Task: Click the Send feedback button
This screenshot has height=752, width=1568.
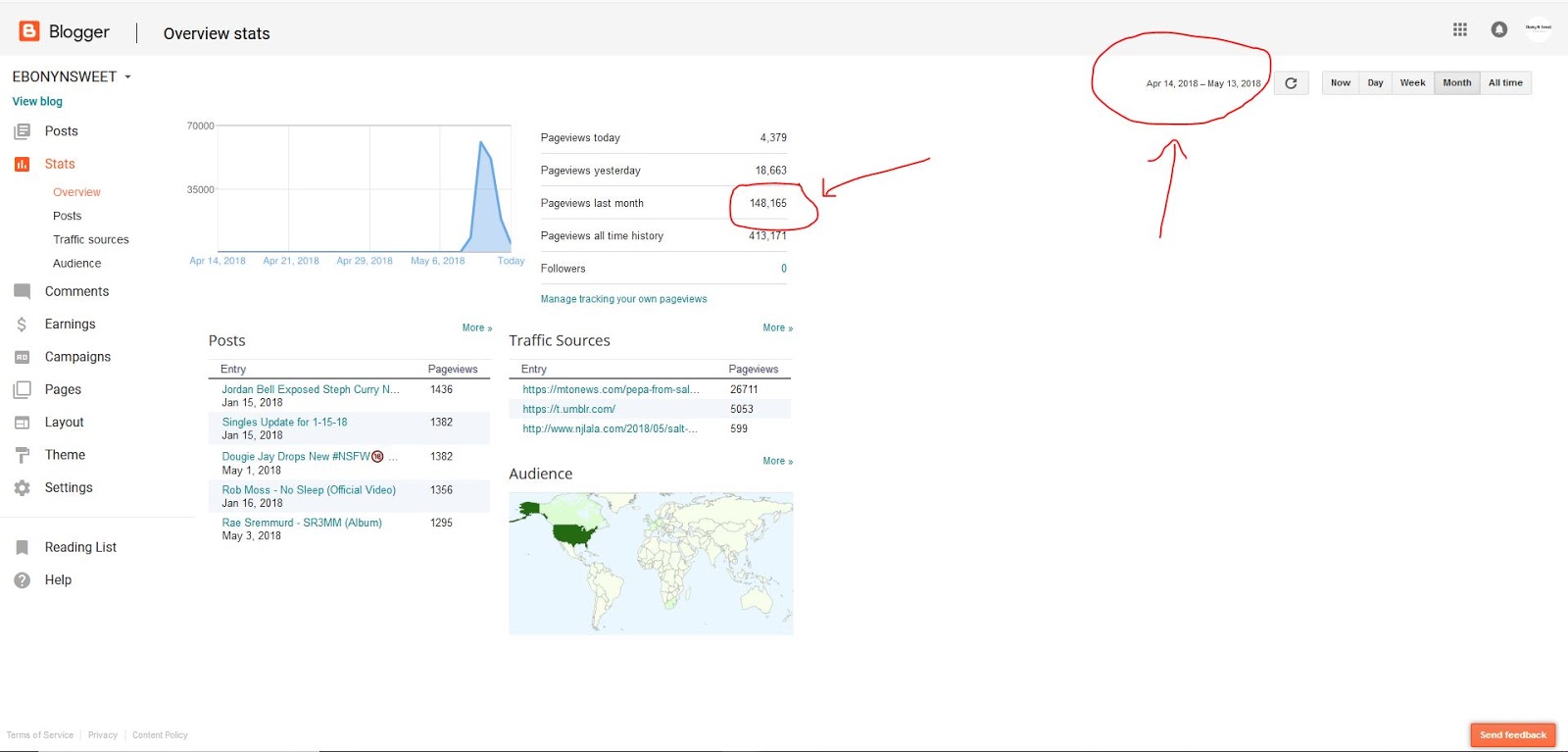Action: pyautogui.click(x=1513, y=735)
